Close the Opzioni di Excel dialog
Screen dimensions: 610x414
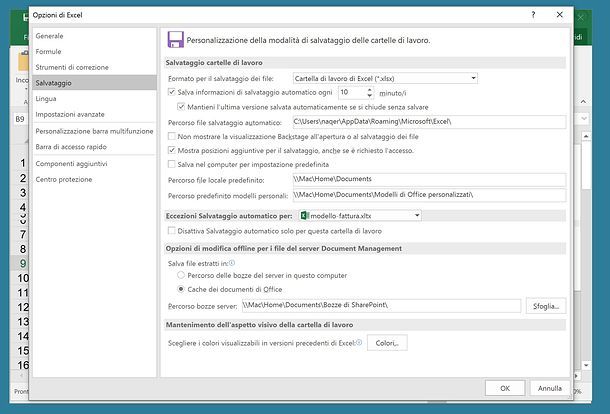[559, 15]
